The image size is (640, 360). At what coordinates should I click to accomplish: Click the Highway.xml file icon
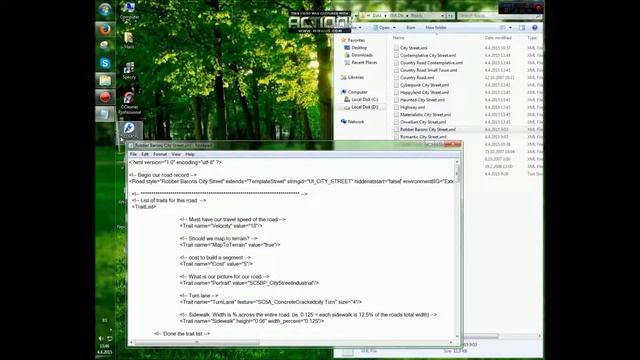click(x=396, y=107)
